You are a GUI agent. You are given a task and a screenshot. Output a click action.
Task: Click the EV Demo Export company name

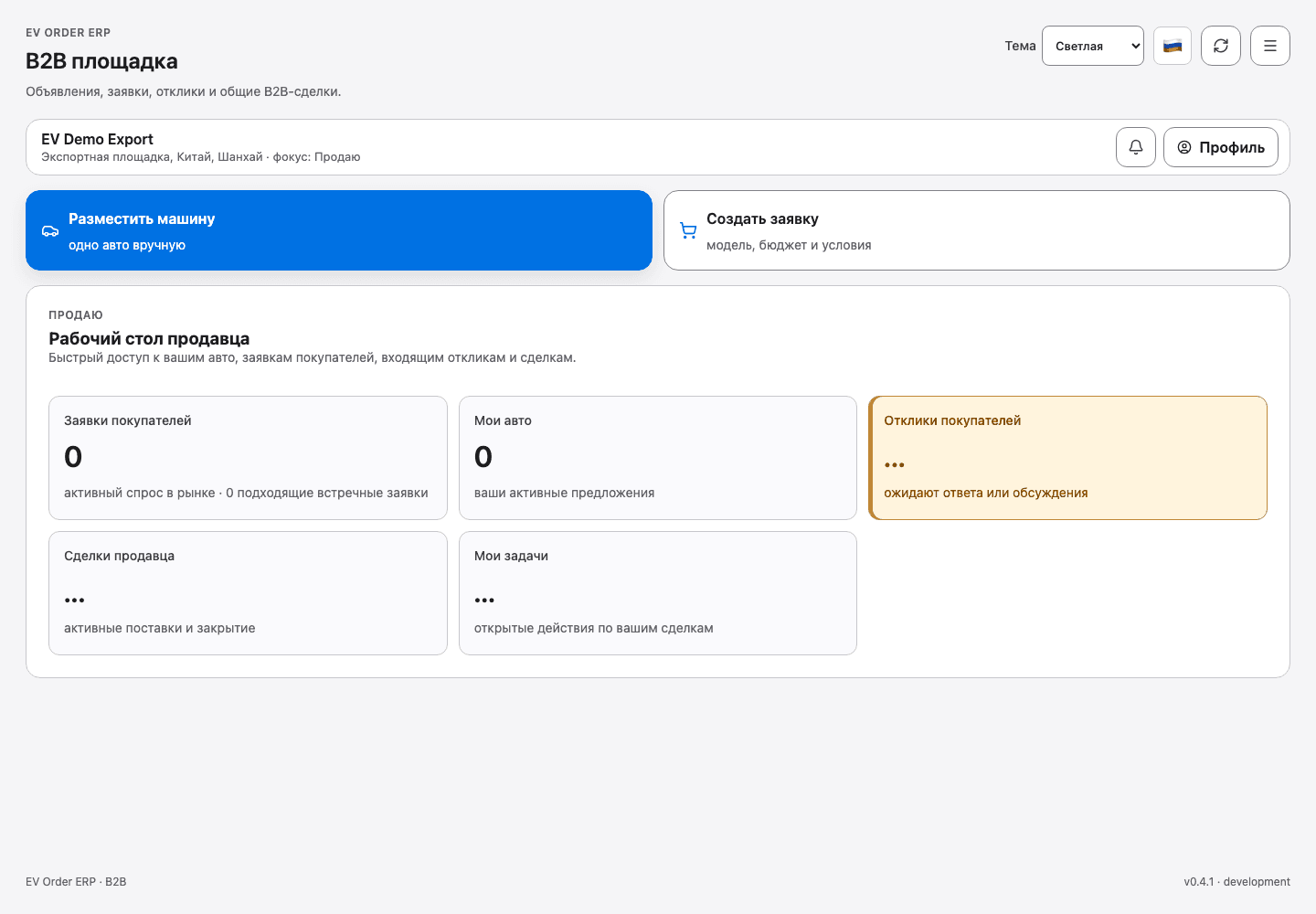coord(97,139)
